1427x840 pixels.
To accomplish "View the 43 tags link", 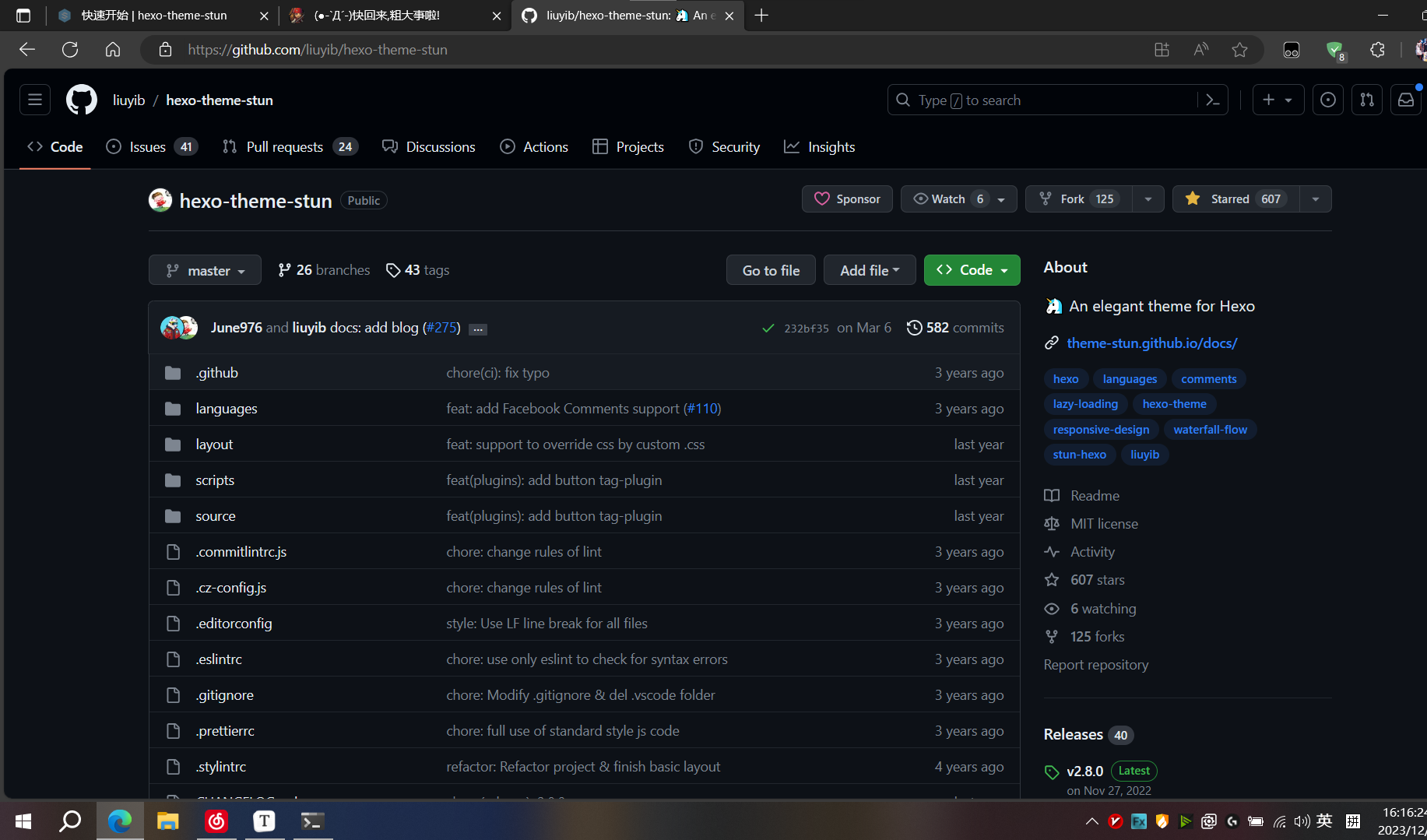I will pyautogui.click(x=418, y=270).
